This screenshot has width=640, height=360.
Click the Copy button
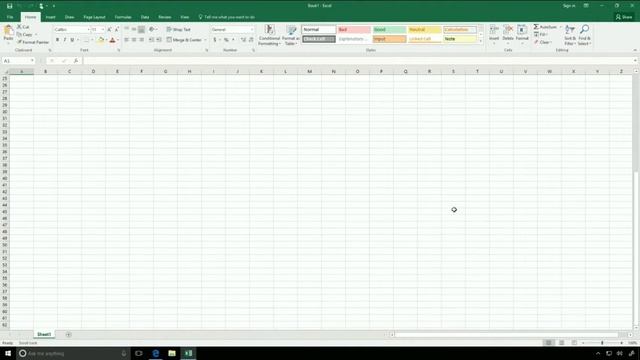pyautogui.click(x=25, y=35)
